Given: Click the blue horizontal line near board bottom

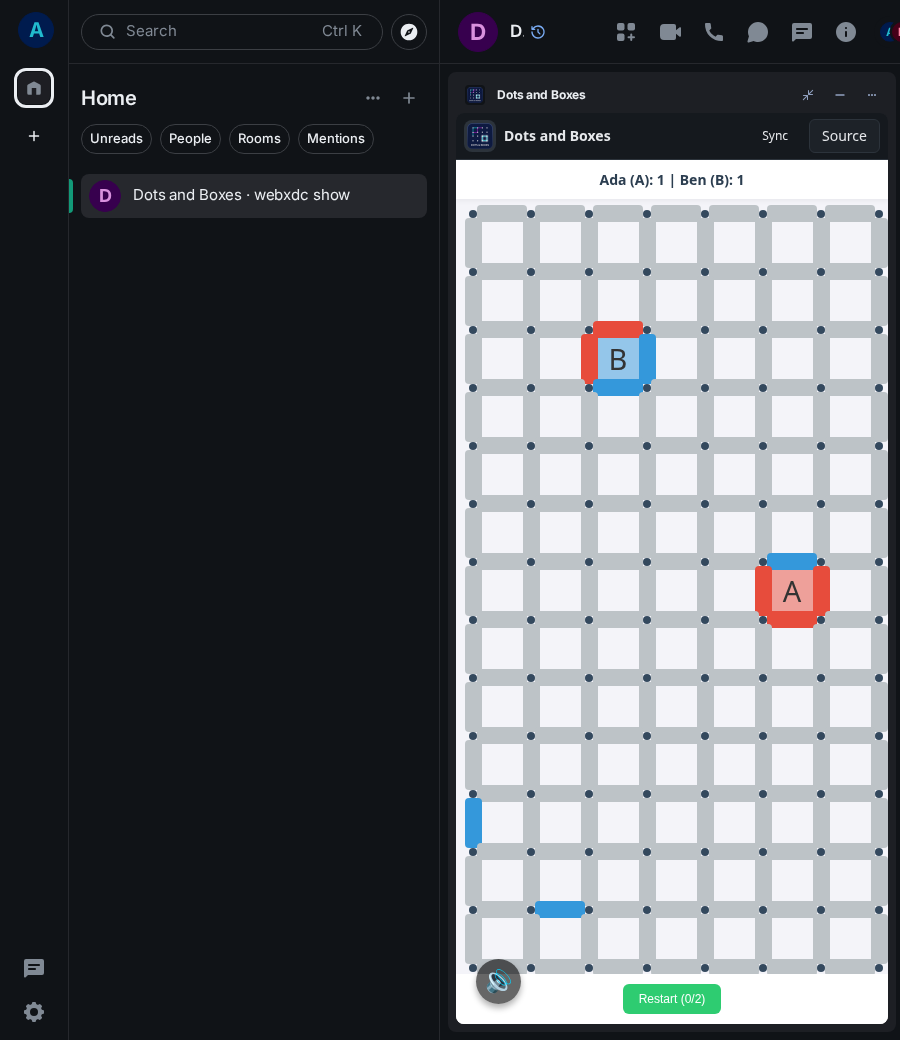Looking at the screenshot, I should click(x=560, y=909).
